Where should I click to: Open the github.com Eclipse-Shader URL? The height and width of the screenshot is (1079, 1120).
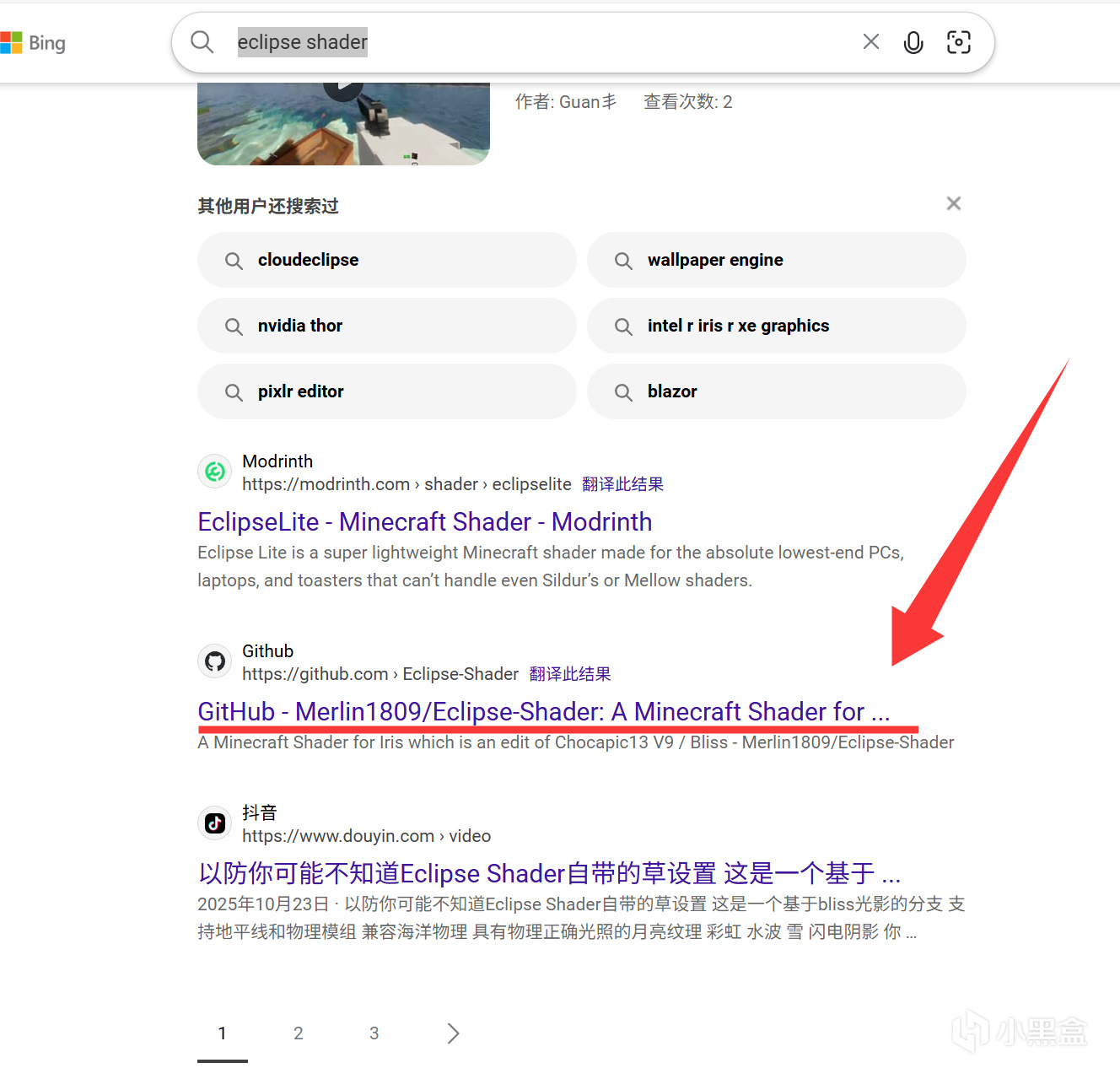pyautogui.click(x=380, y=674)
